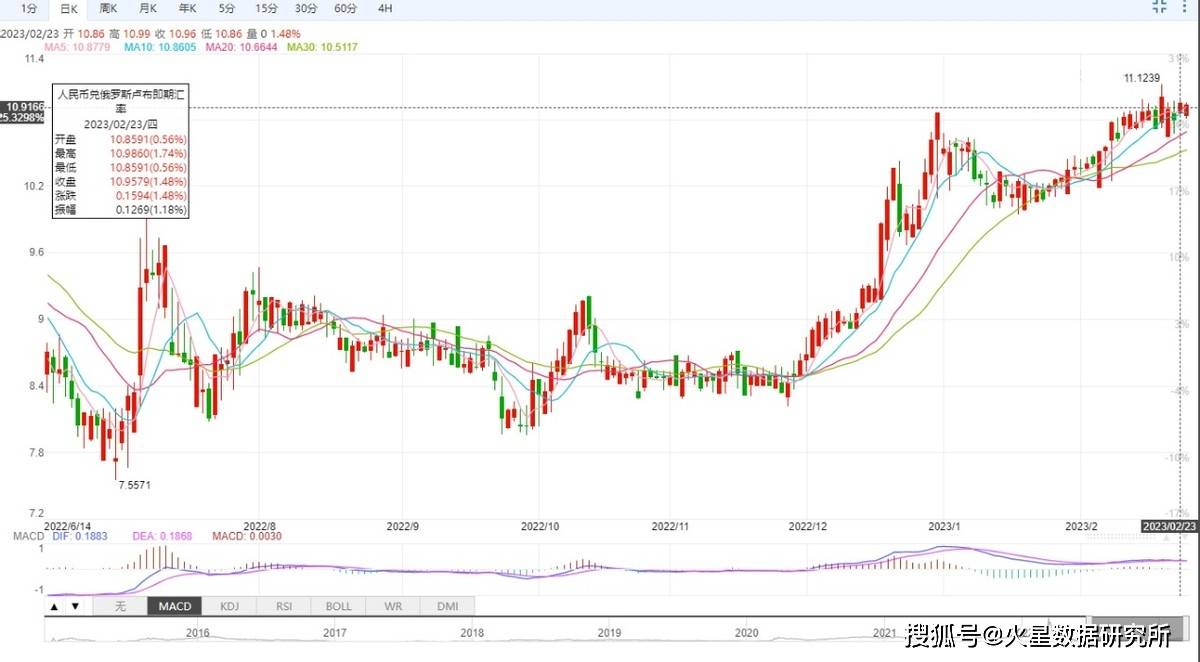Select the 1分 timeframe tab
The height and width of the screenshot is (662, 1200).
coord(29,8)
